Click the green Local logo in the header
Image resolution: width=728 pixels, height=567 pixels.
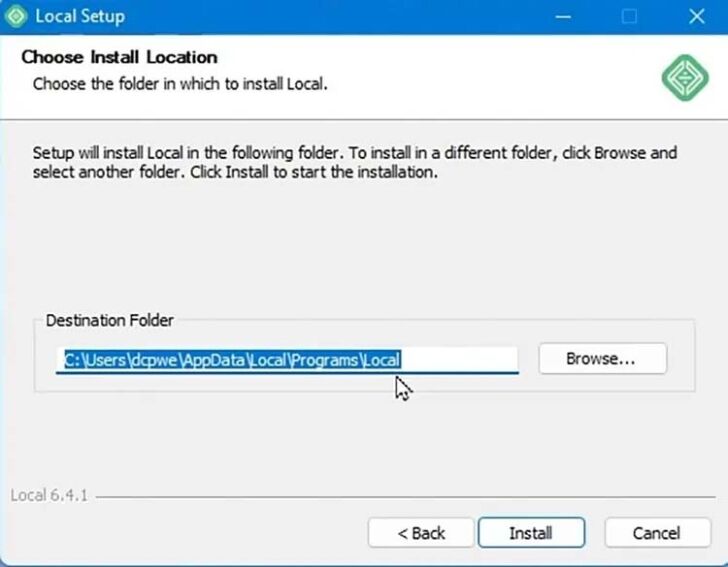point(685,78)
